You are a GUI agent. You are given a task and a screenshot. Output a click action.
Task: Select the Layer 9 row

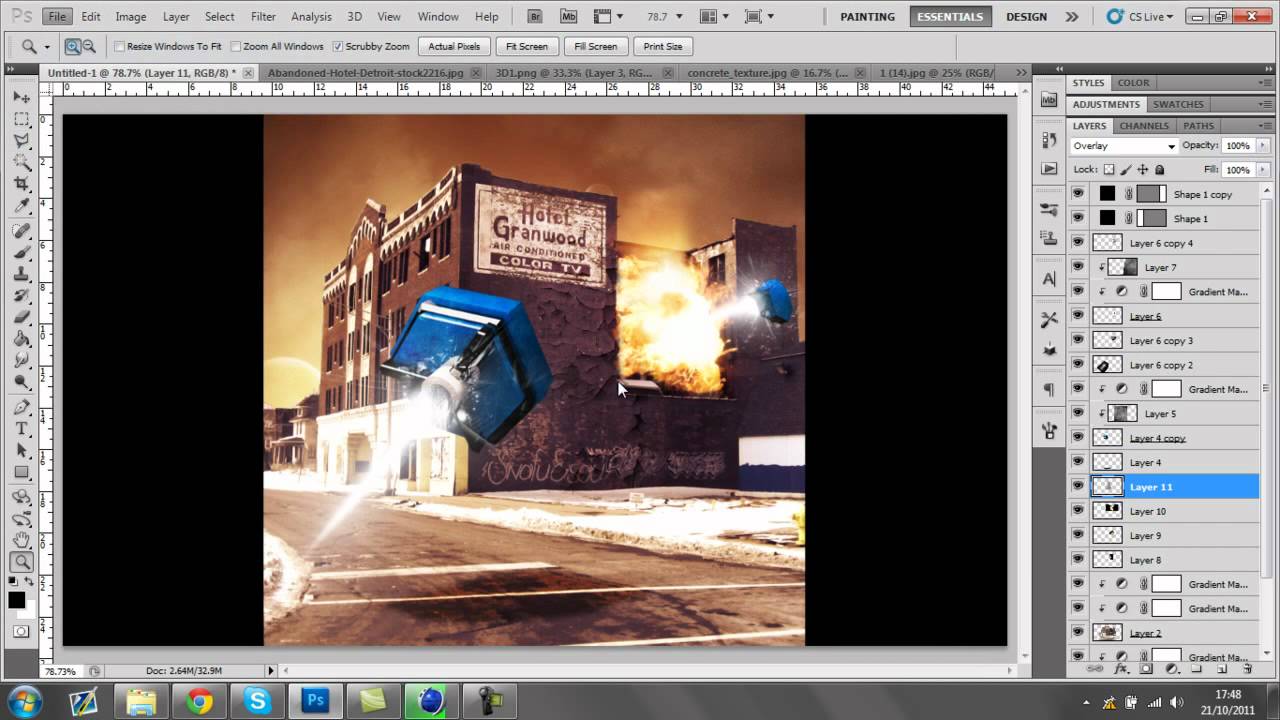tap(1162, 536)
